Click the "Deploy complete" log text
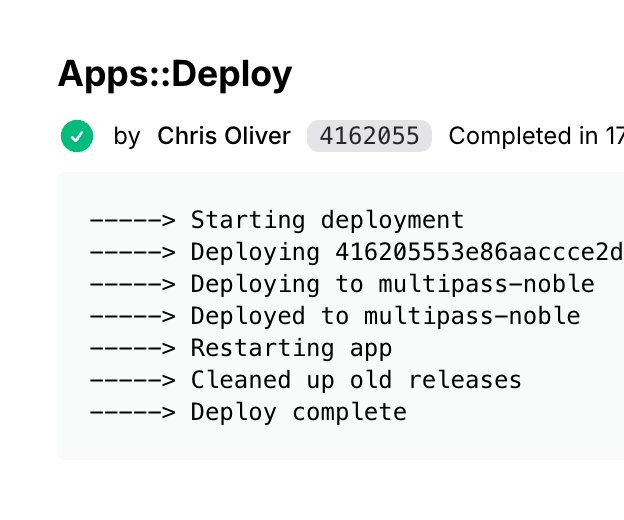Image resolution: width=624 pixels, height=520 pixels. pos(298,412)
